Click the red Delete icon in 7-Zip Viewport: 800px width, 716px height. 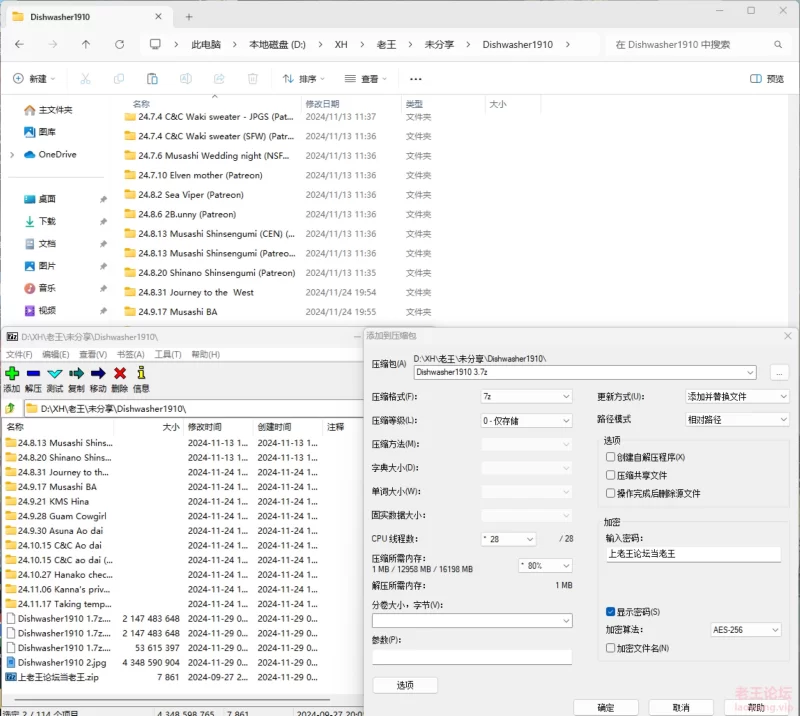pos(120,373)
